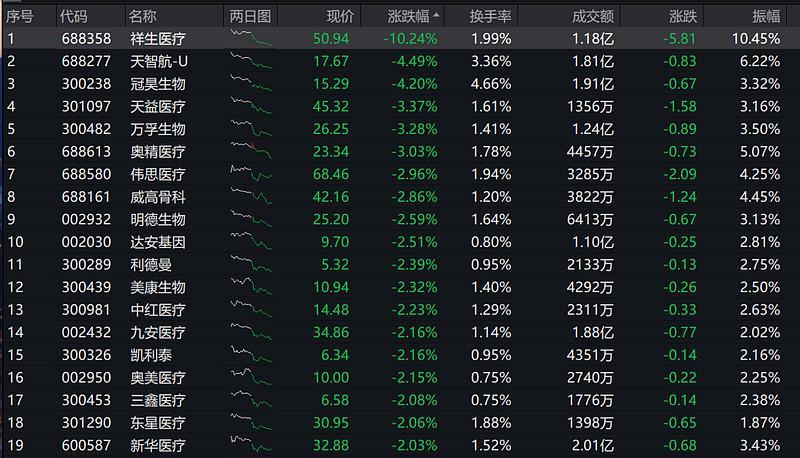Sort by the 振幅 column header
The image size is (800, 458).
tap(766, 17)
